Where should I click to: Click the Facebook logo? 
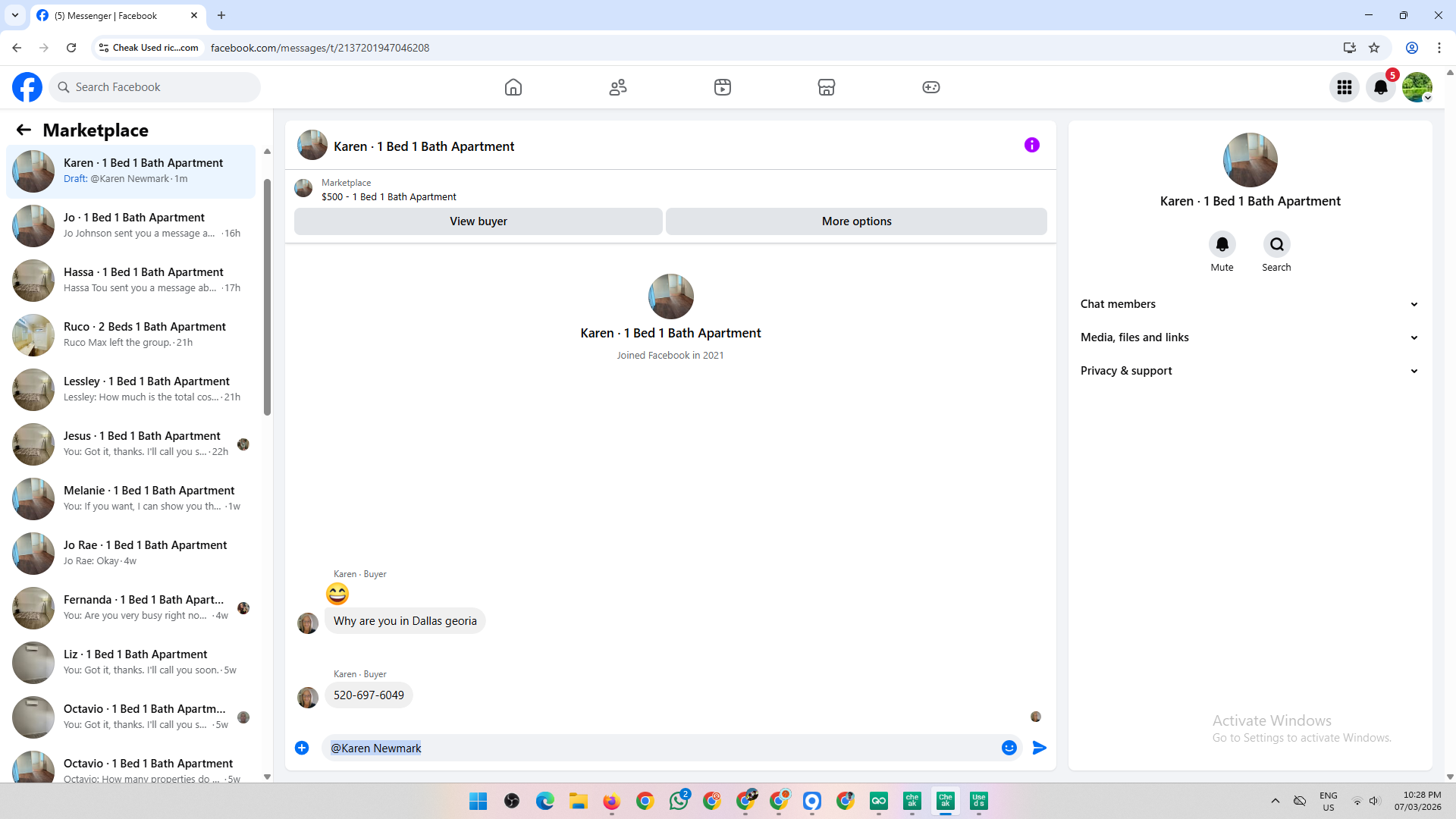tap(27, 87)
